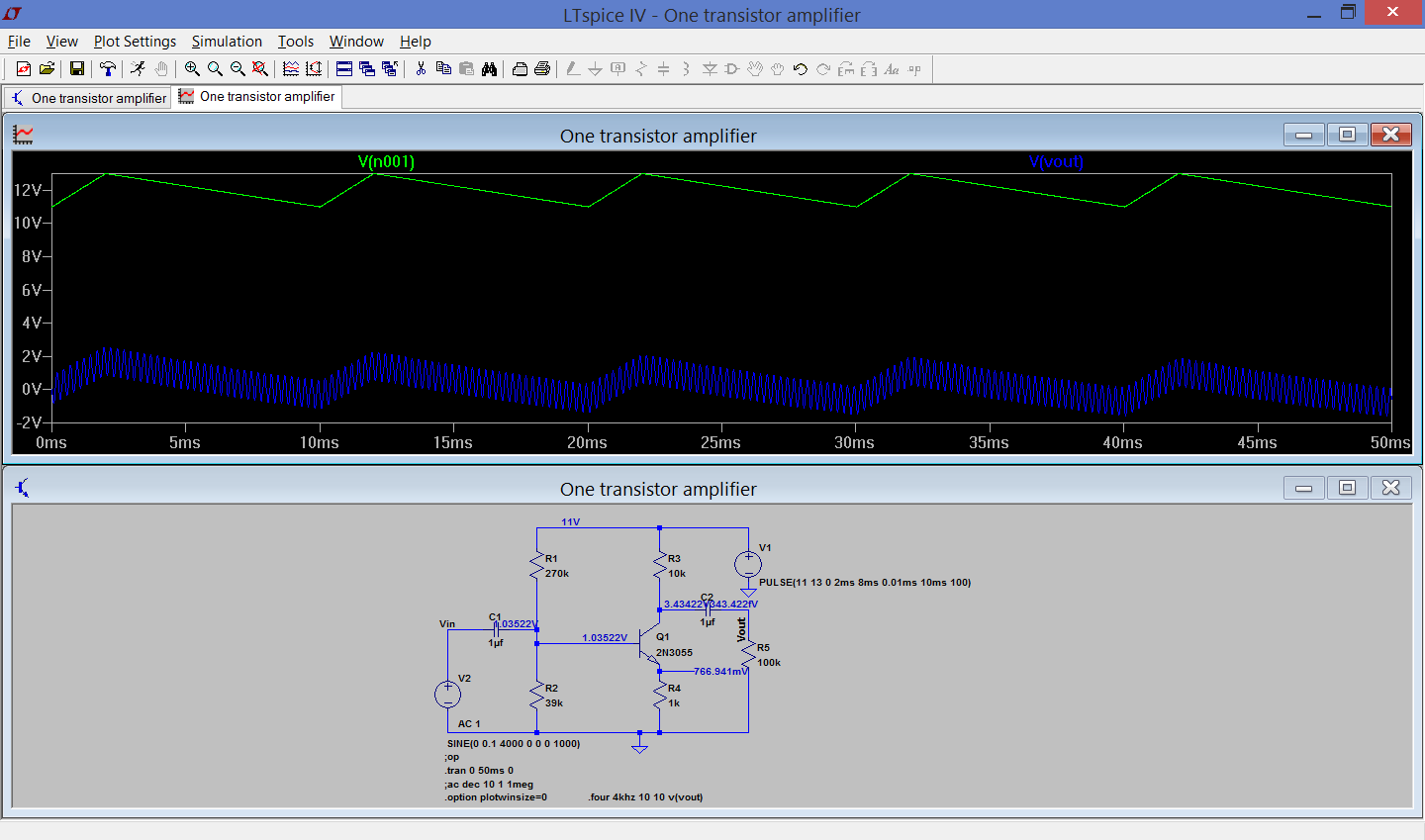The image size is (1425, 840).
Task: Click the 12V label on the vertical axis
Action: [x=28, y=190]
